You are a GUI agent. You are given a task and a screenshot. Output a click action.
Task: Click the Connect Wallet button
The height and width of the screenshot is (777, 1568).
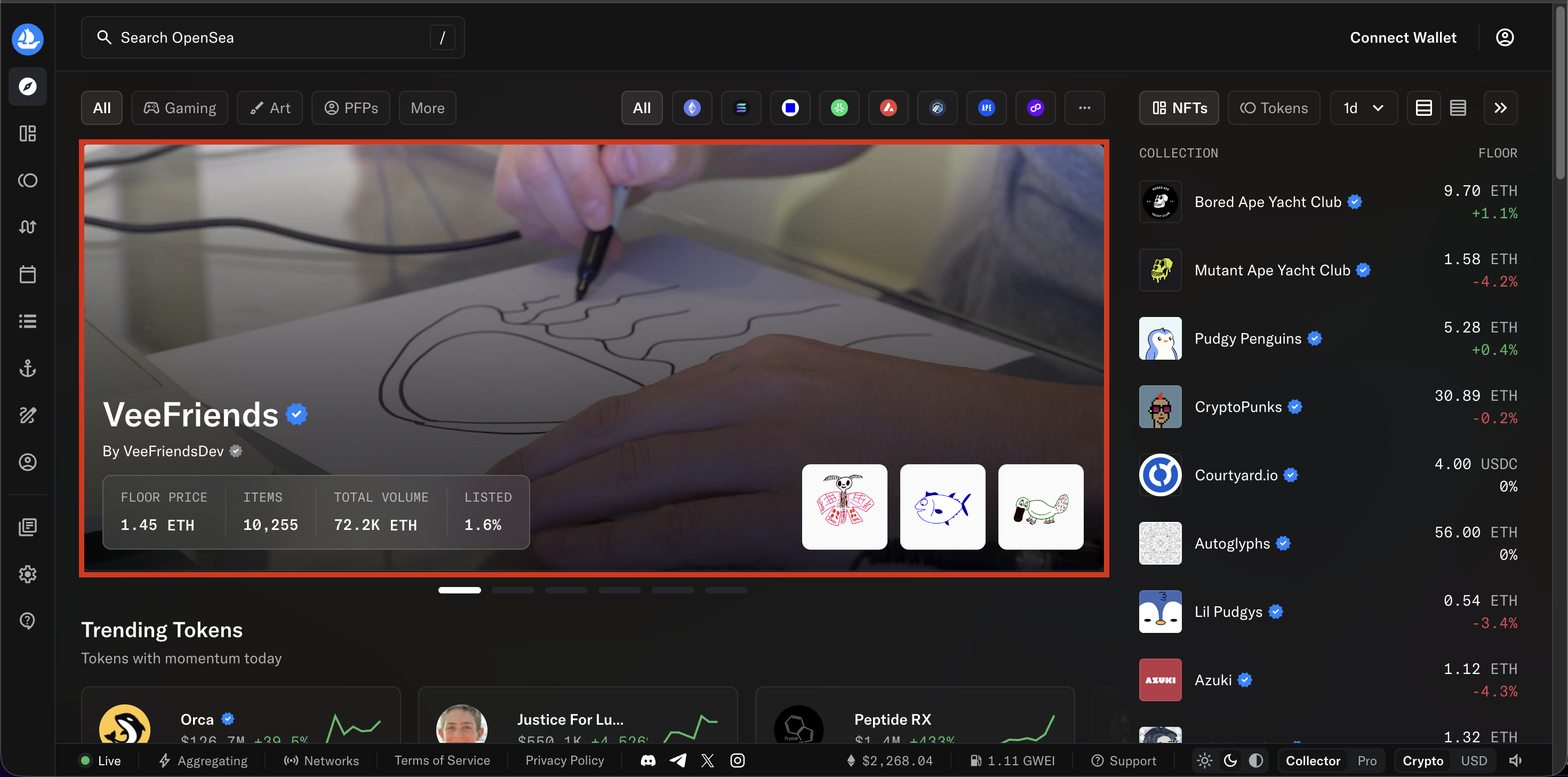click(x=1403, y=37)
